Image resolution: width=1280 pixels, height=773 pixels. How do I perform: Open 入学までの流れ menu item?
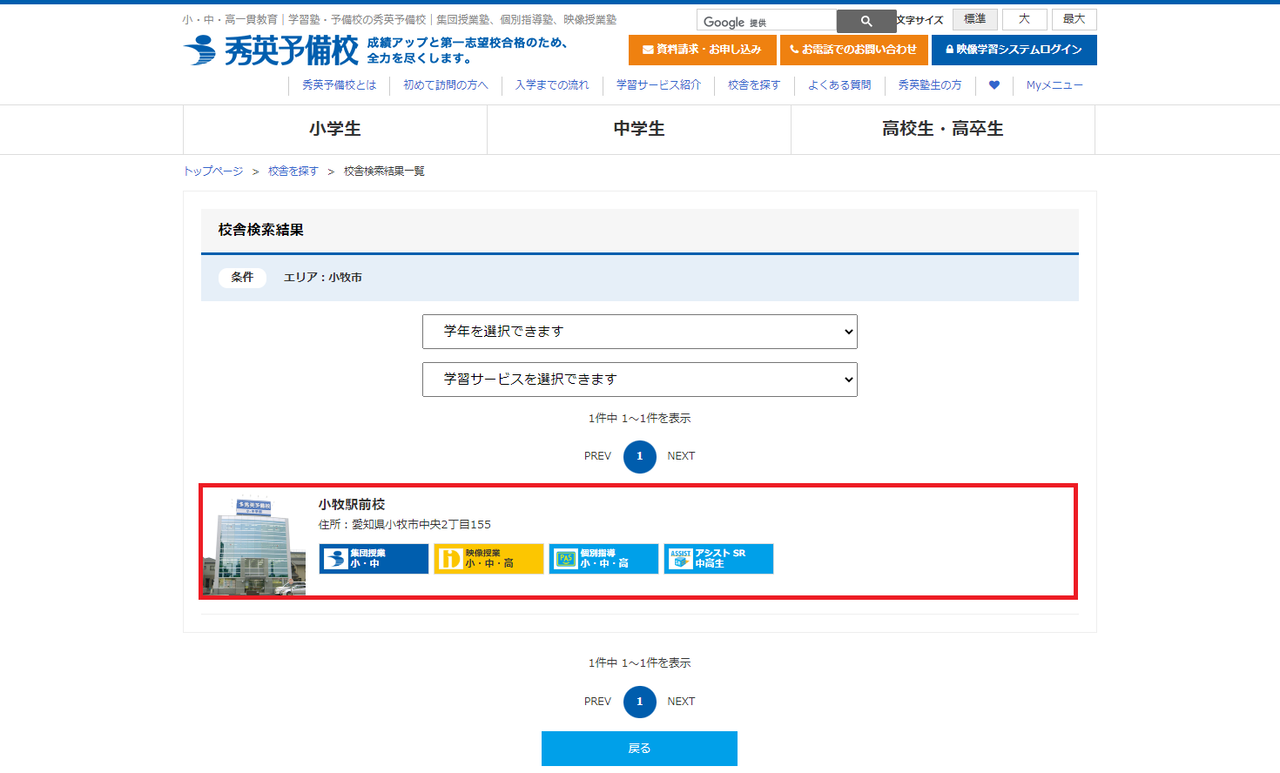552,85
